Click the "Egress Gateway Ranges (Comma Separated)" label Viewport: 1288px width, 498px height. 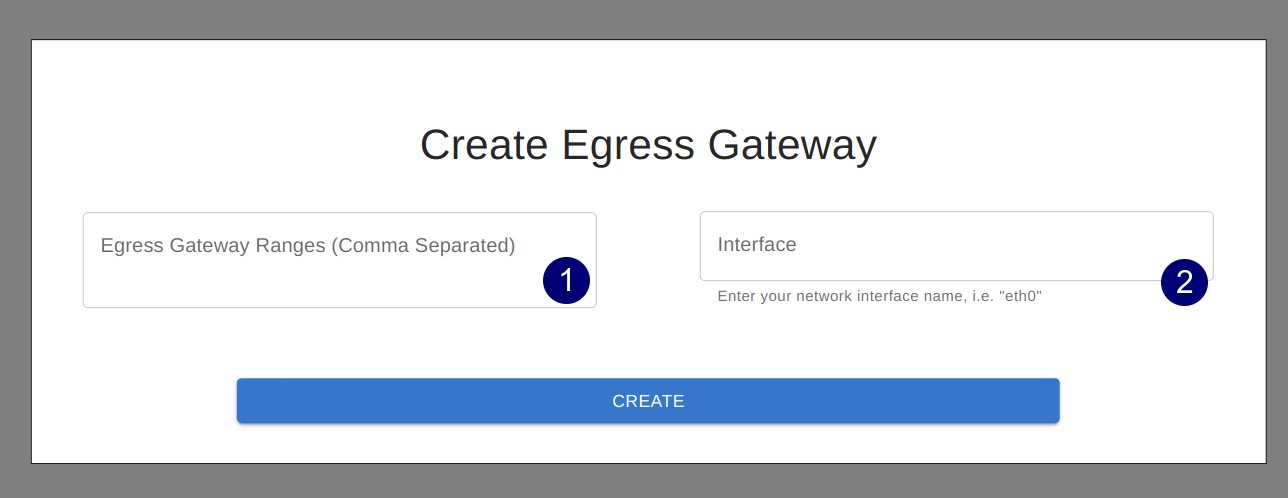coord(308,245)
